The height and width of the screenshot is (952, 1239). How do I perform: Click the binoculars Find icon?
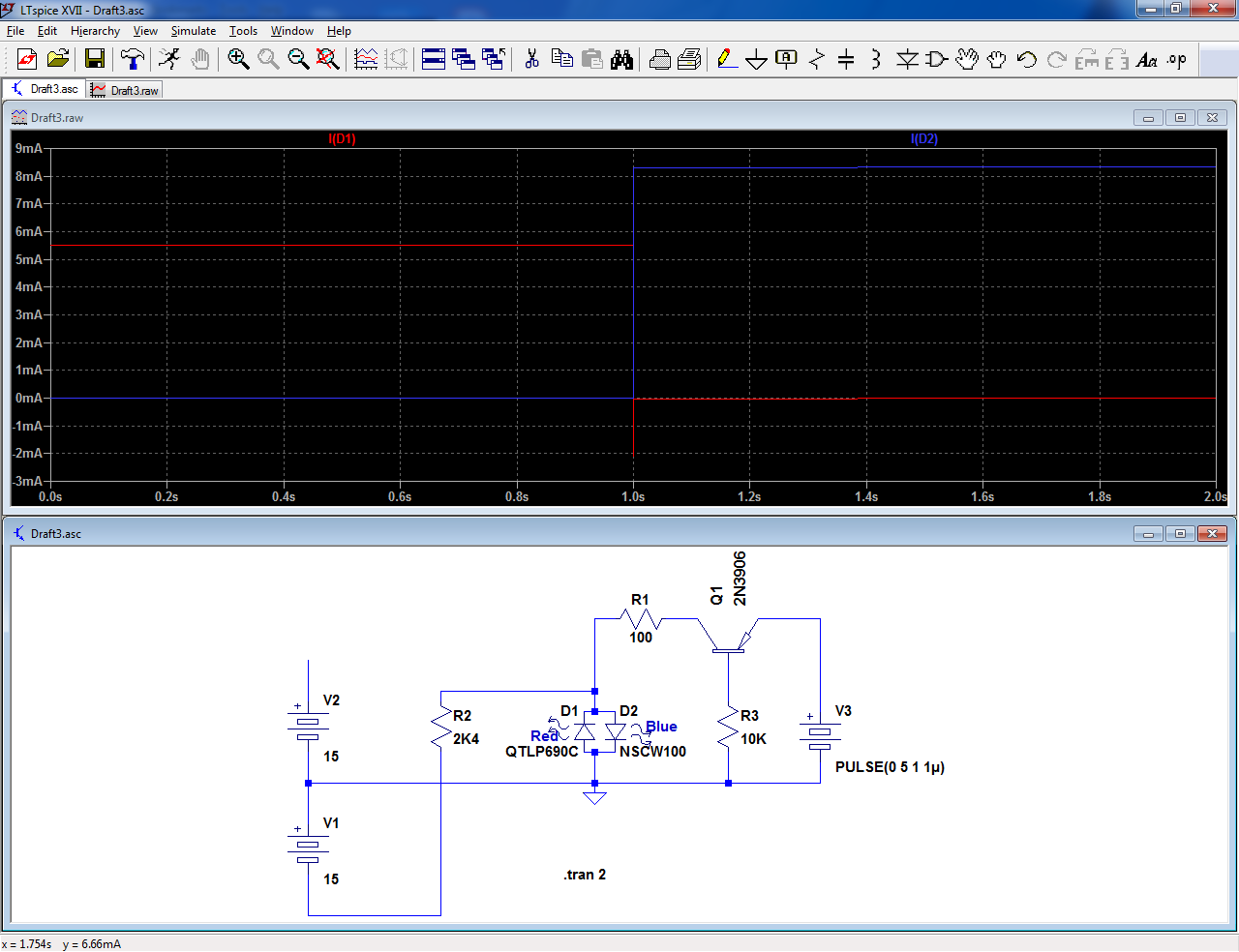coord(622,59)
